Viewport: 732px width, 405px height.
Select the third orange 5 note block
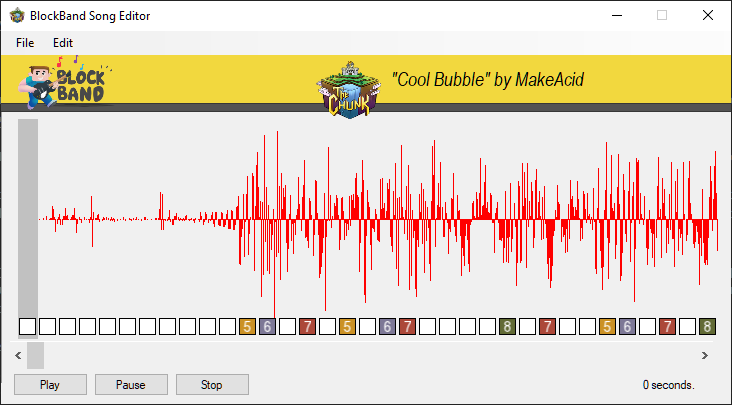tap(607, 327)
